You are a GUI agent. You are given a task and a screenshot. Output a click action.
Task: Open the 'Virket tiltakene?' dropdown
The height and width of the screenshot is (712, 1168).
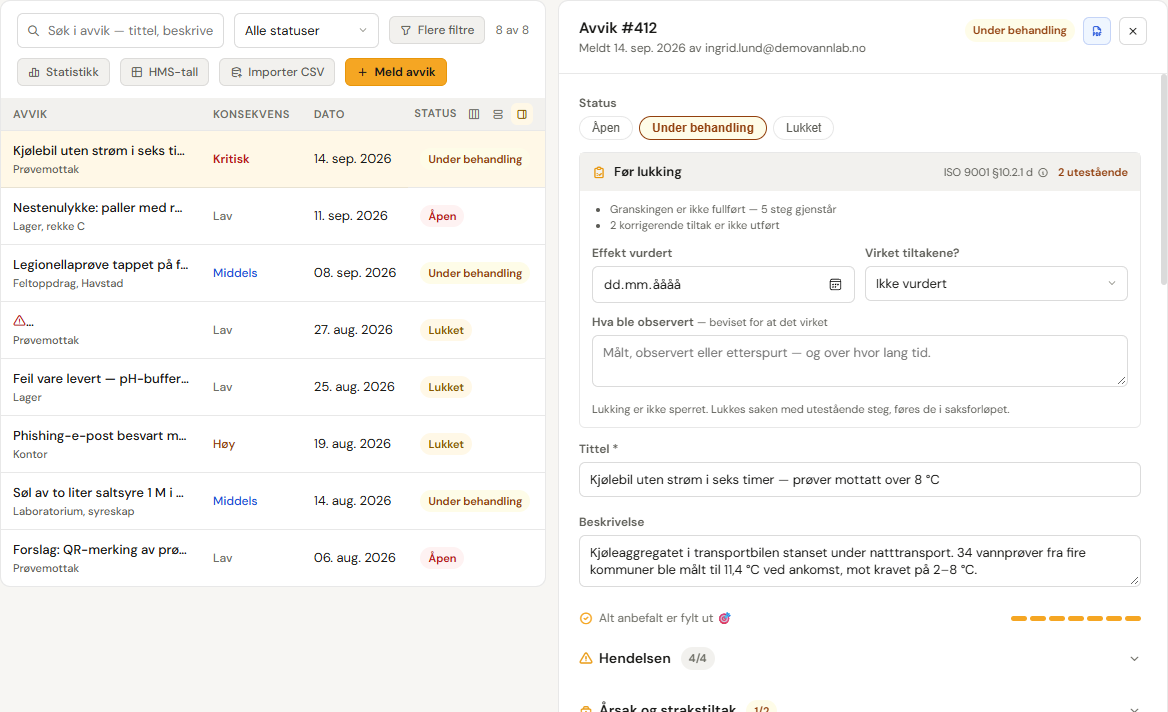[x=996, y=284]
